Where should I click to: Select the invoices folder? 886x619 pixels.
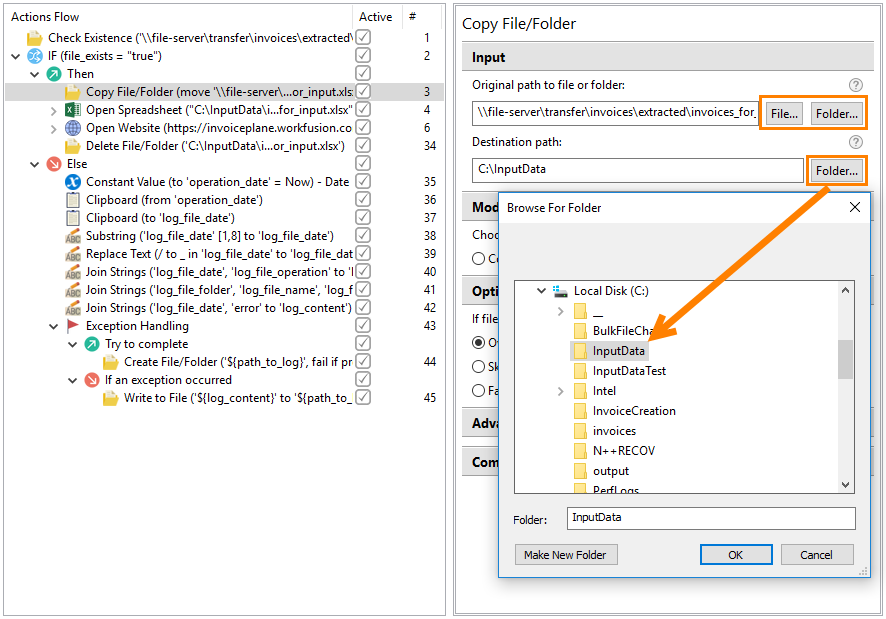click(x=614, y=431)
